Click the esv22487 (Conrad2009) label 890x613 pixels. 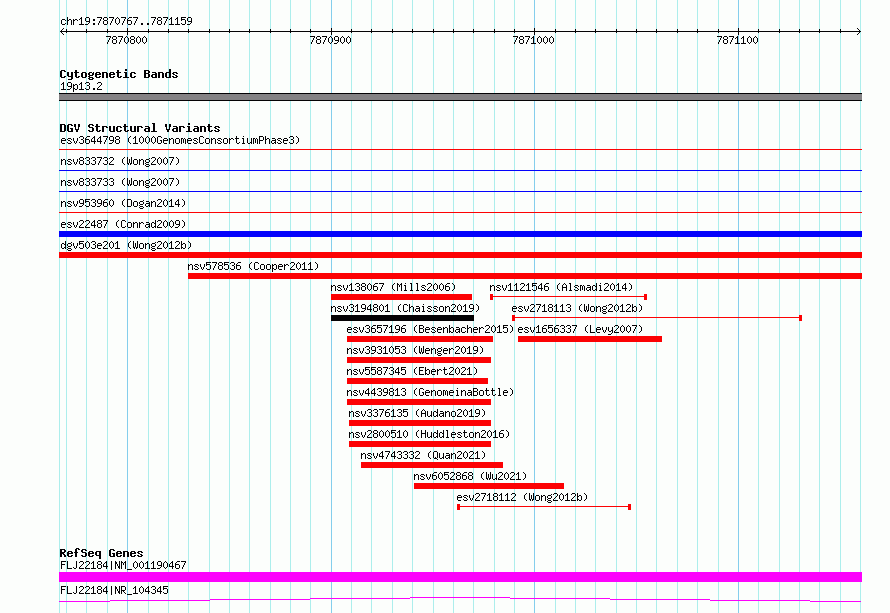pyautogui.click(x=123, y=224)
